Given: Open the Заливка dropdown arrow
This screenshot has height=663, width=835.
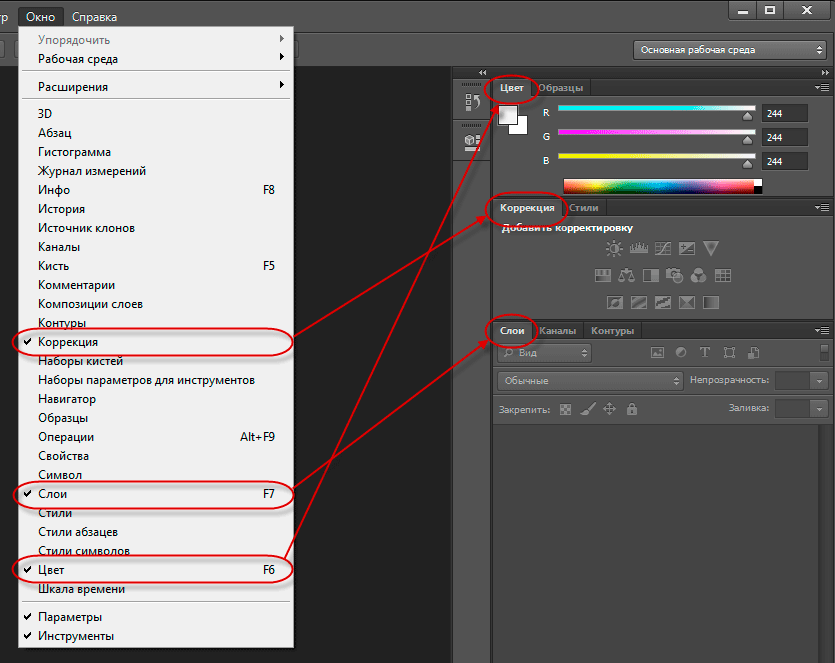Looking at the screenshot, I should [819, 409].
